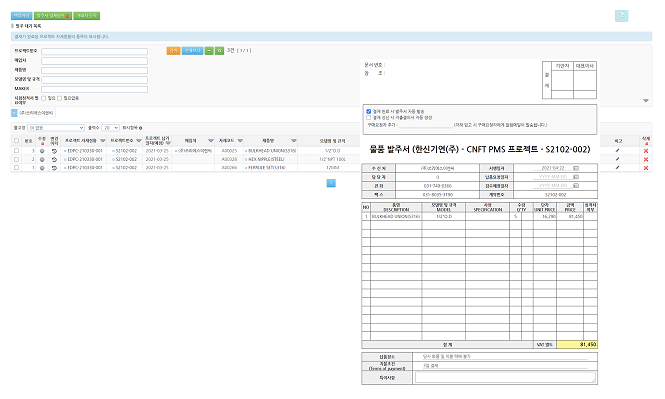Click the orange search button
665x399 pixels.
pyautogui.click(x=173, y=51)
